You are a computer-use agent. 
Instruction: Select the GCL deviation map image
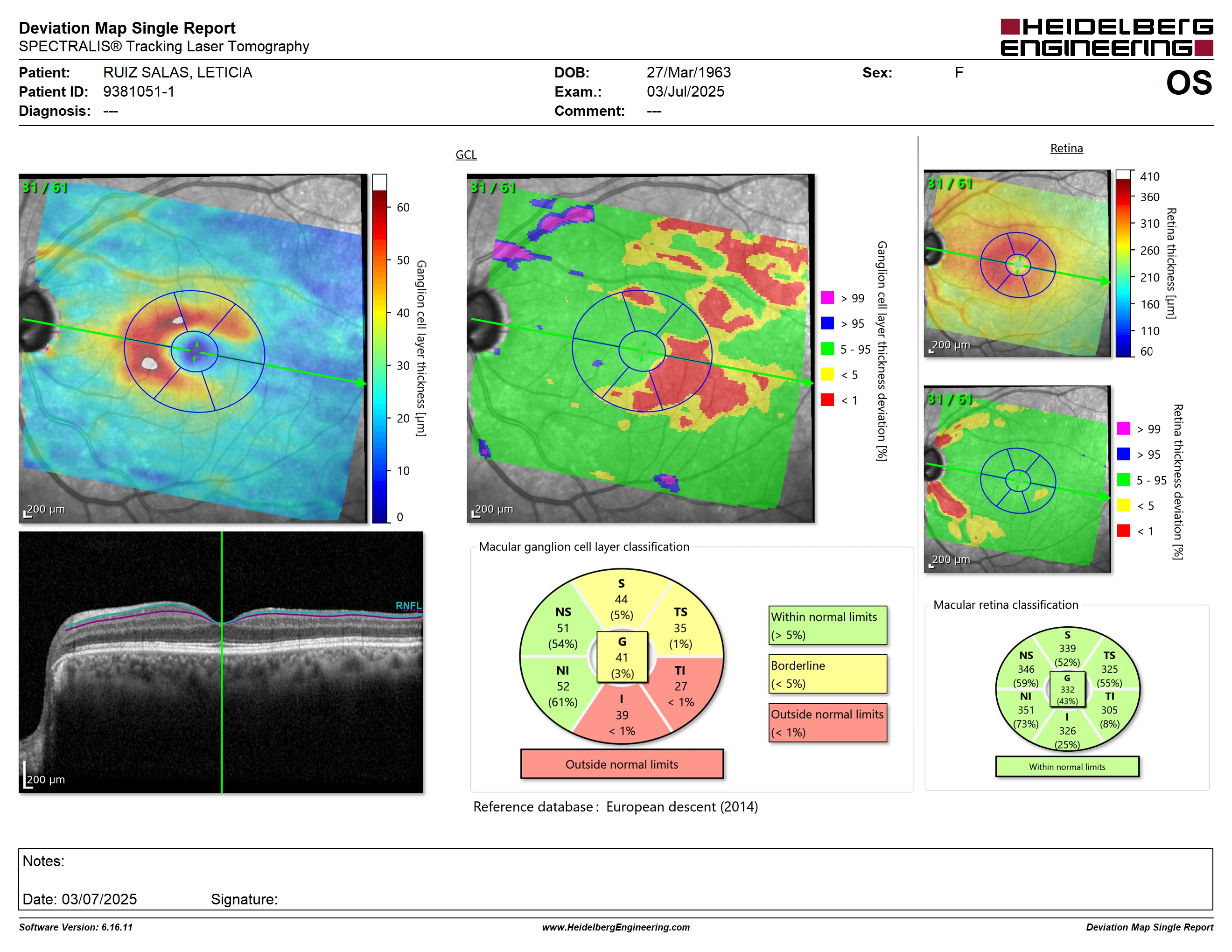click(x=640, y=349)
